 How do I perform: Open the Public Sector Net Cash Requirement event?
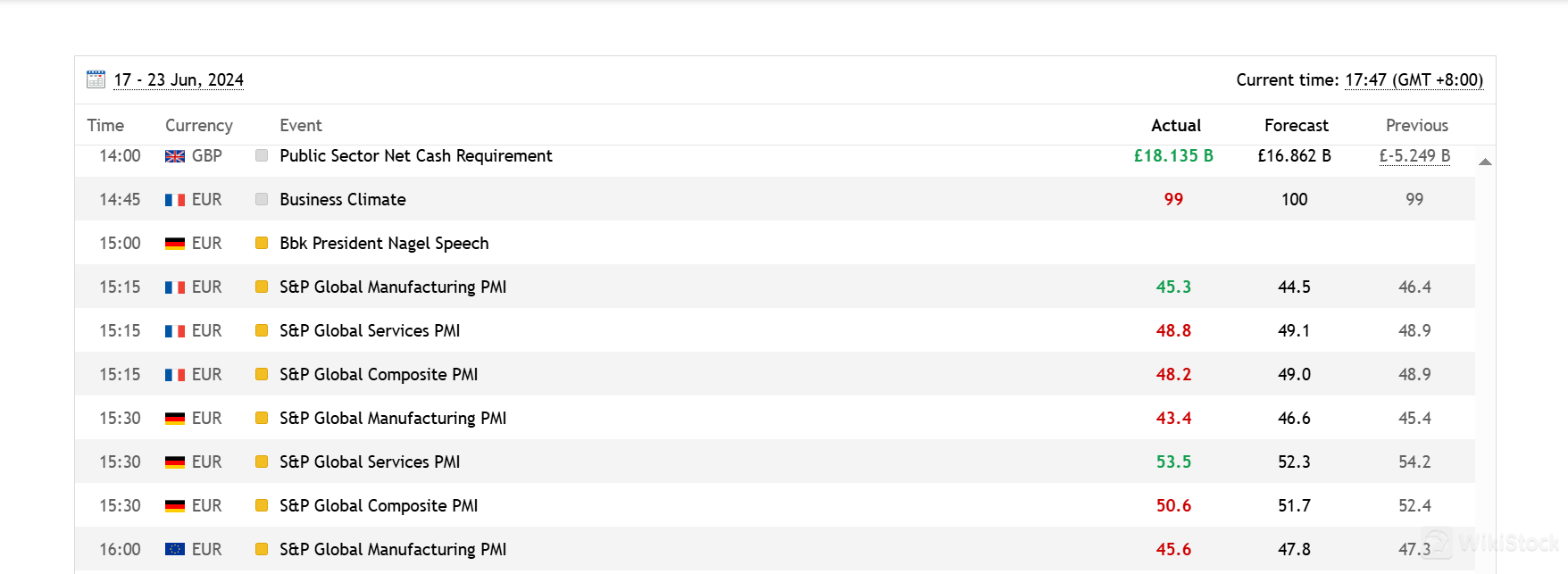point(416,156)
